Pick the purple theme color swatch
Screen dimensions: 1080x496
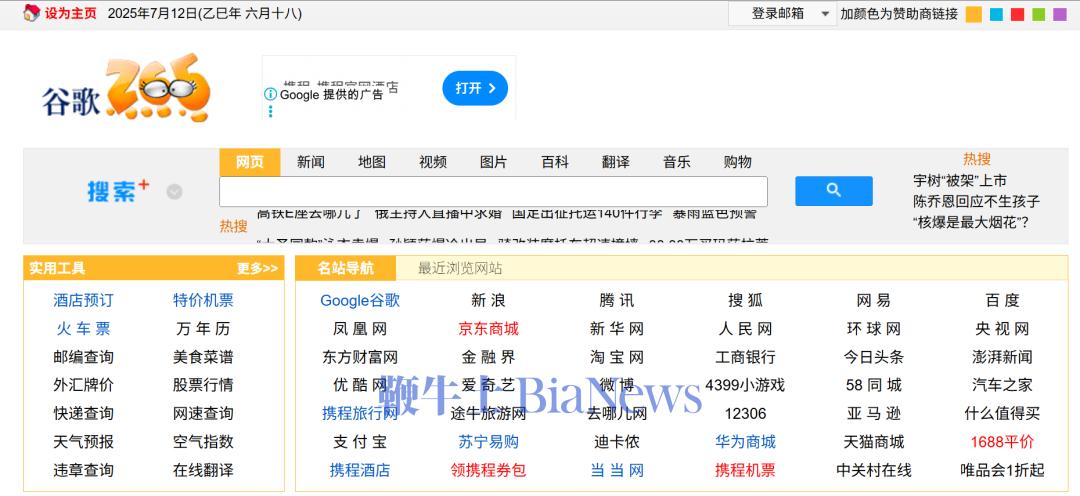(1060, 14)
